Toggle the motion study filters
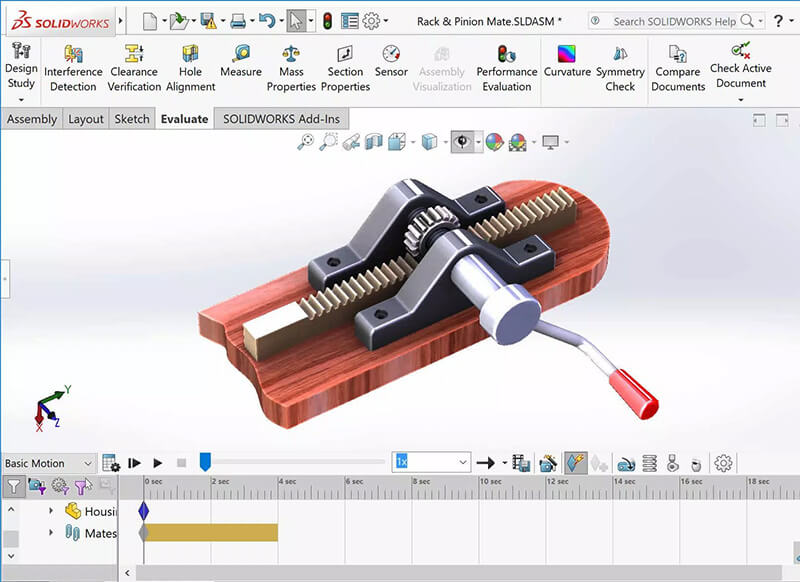The height and width of the screenshot is (582, 800). pyautogui.click(x=14, y=488)
